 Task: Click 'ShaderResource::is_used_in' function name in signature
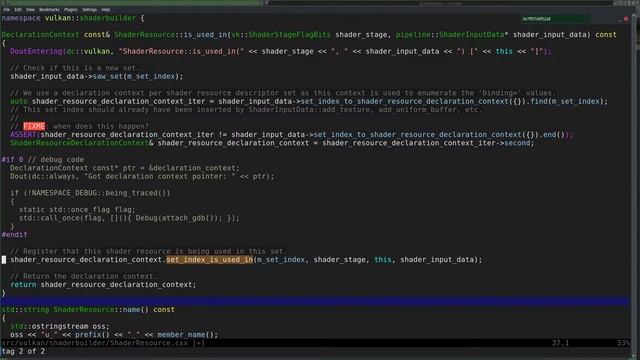(170, 35)
